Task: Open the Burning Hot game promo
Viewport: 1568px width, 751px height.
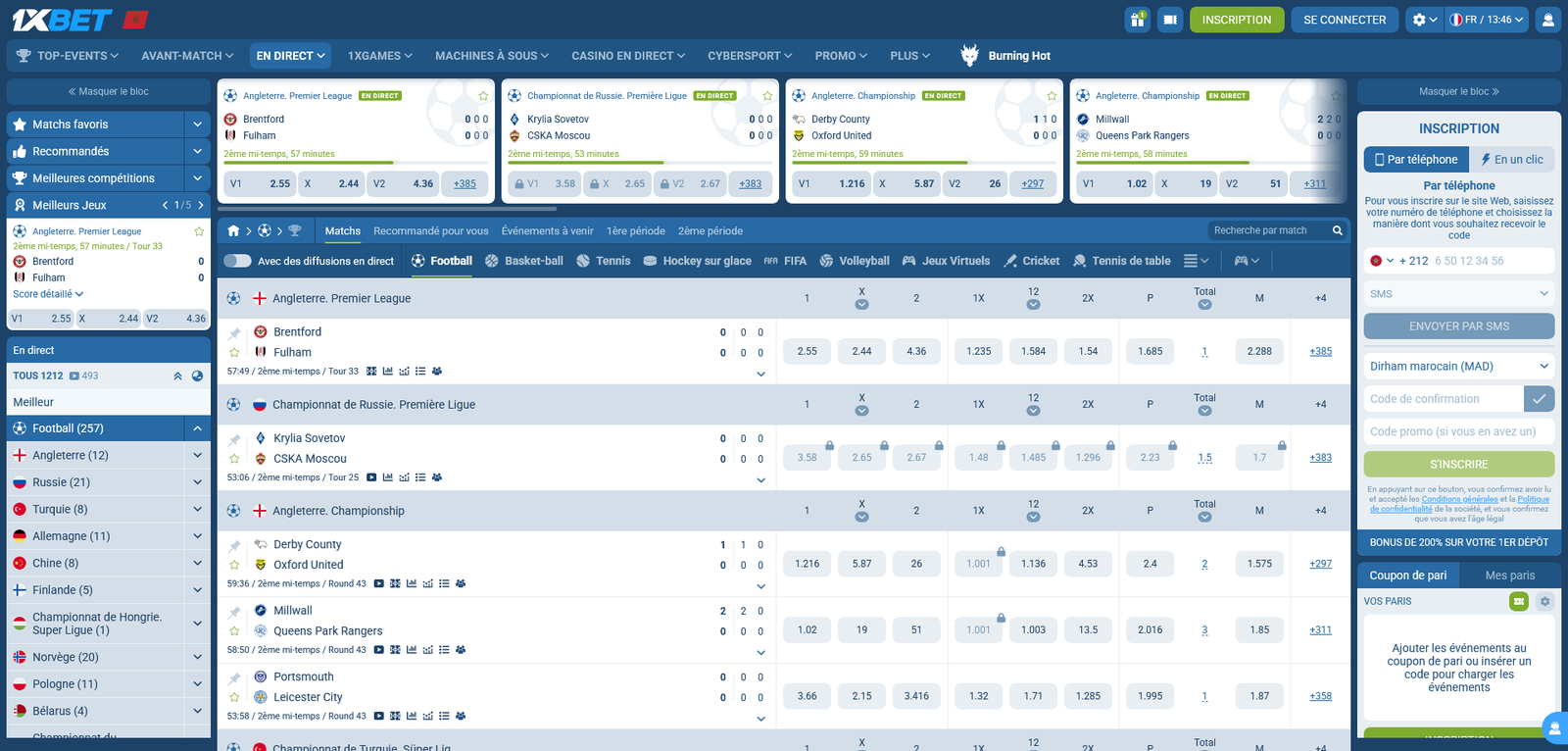Action: pyautogui.click(x=1005, y=56)
